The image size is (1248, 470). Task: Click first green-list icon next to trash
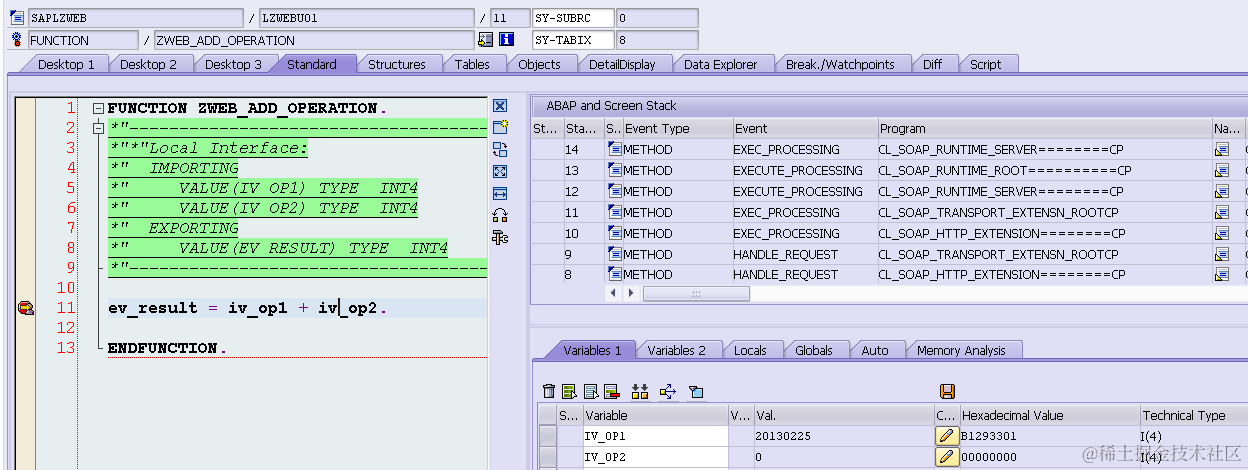(569, 391)
